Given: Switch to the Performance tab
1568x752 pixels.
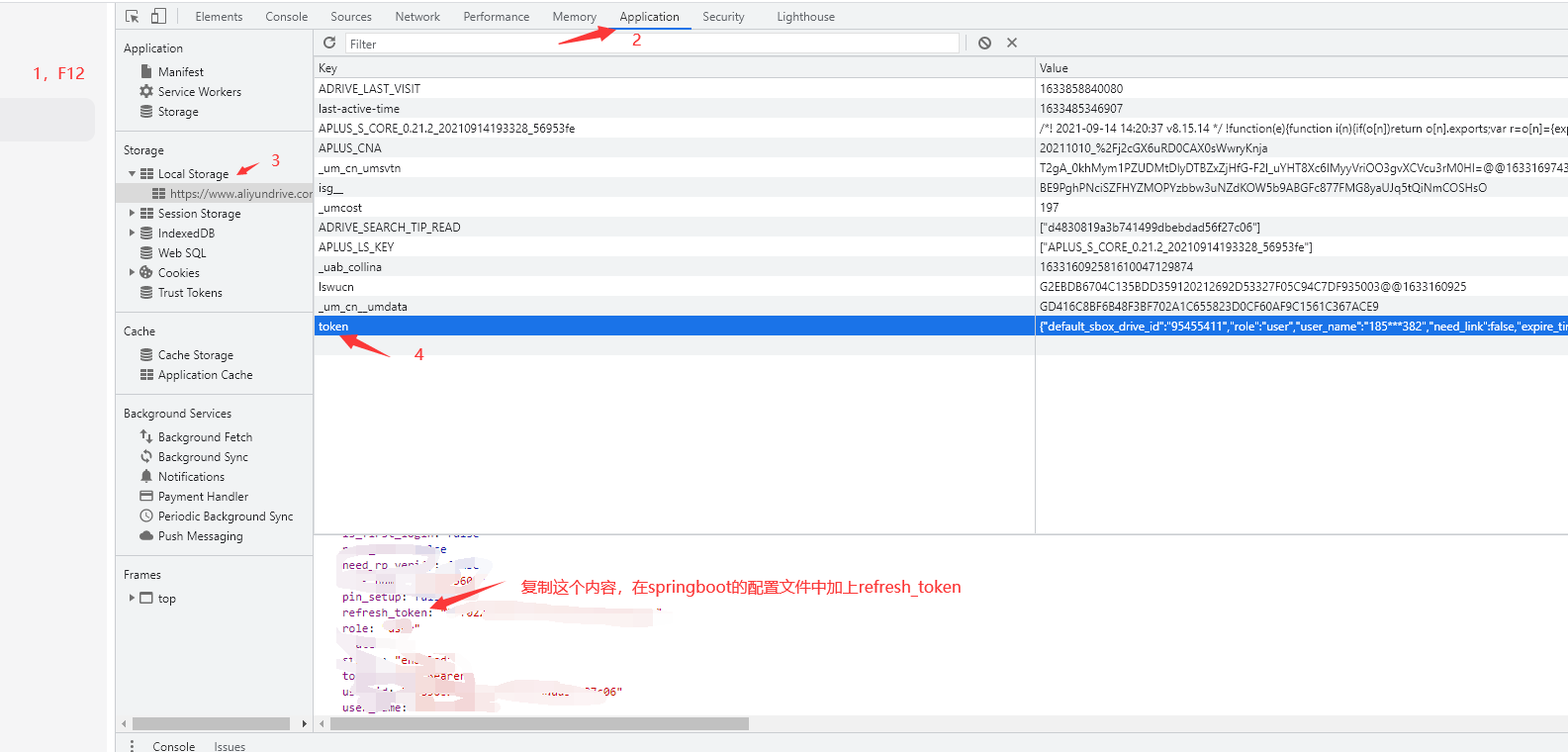Looking at the screenshot, I should (x=496, y=17).
